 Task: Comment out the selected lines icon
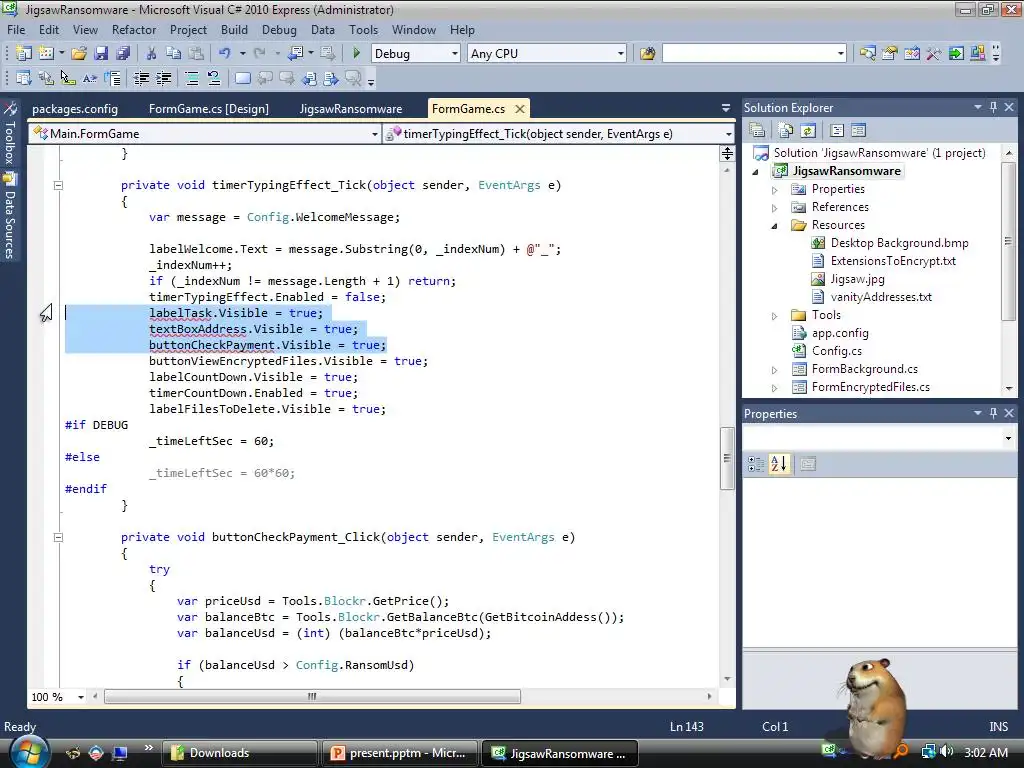(191, 78)
